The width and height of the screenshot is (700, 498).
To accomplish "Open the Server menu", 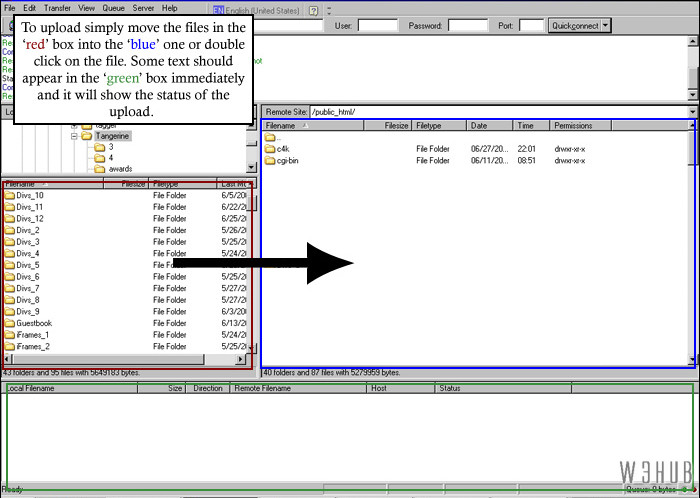I will (143, 8).
